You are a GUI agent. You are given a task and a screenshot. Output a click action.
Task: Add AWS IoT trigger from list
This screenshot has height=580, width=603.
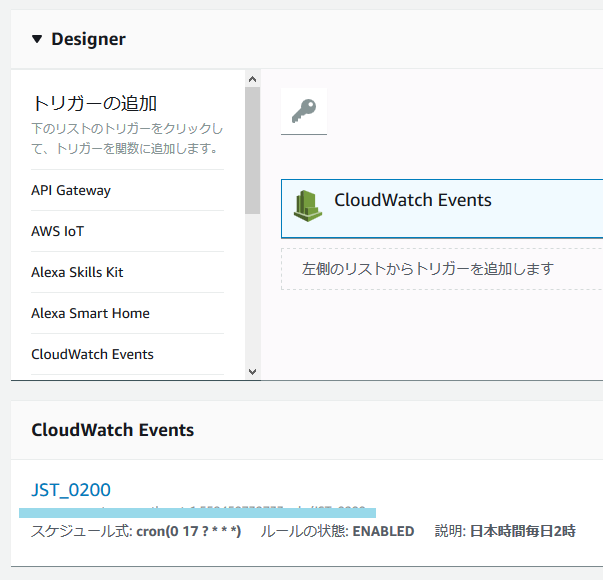[58, 231]
